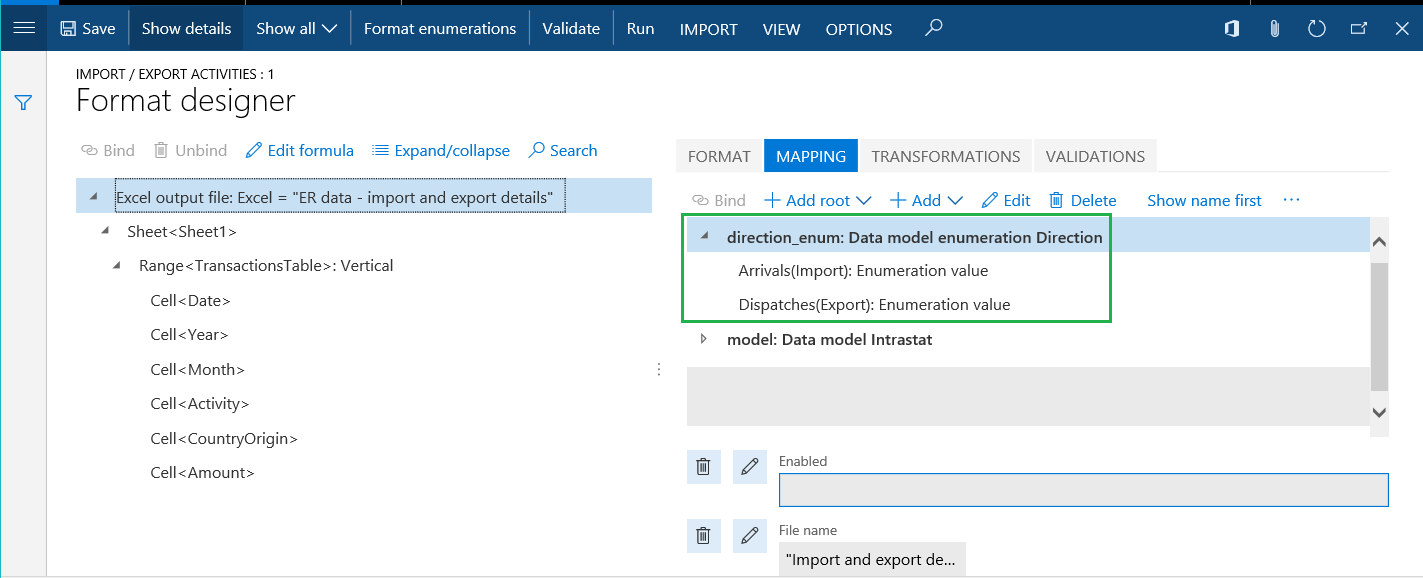Collapse the Sheet<Sheet1> tree node
This screenshot has height=578, width=1423.
105,231
